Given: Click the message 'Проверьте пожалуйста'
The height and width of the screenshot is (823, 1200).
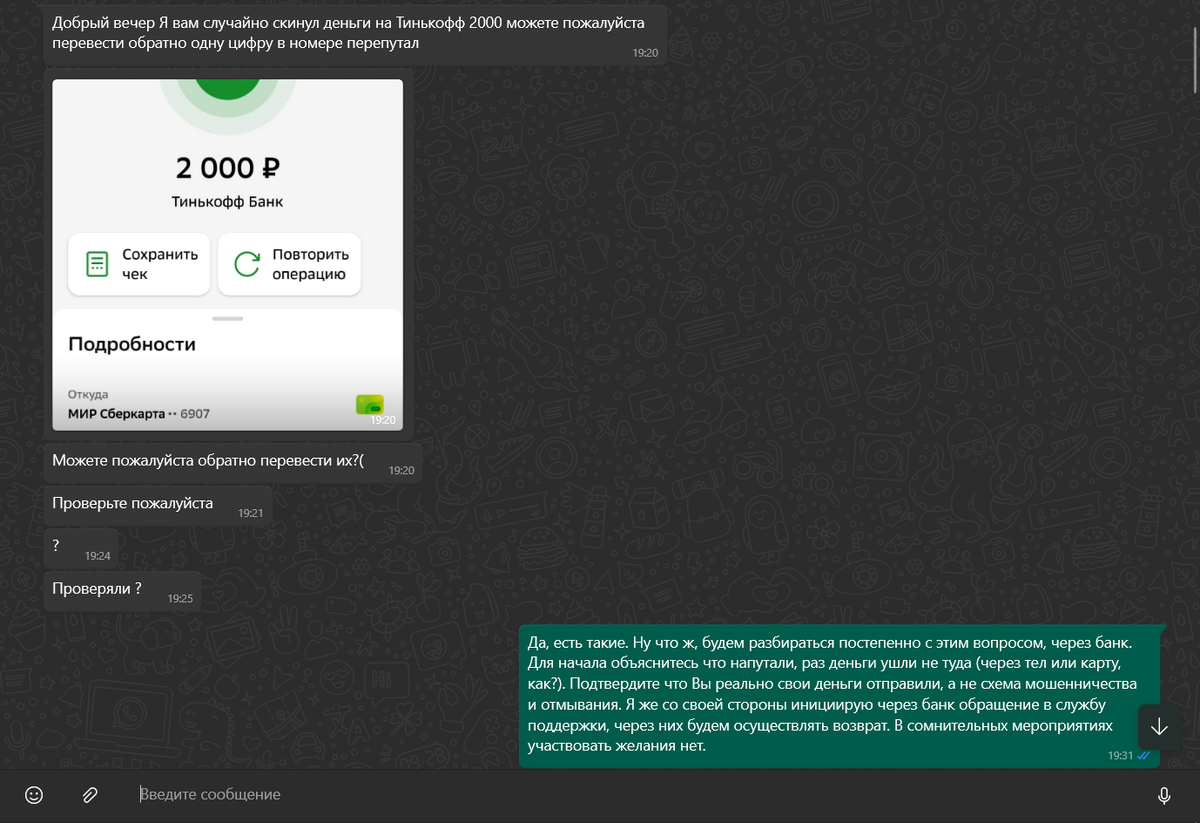Looking at the screenshot, I should [x=157, y=506].
